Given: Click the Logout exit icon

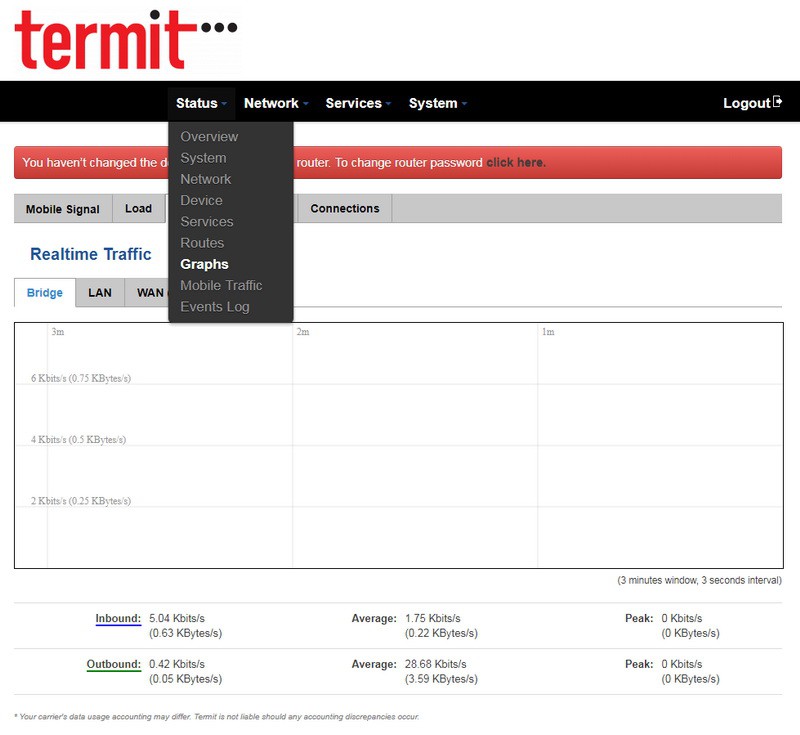Looking at the screenshot, I should click(x=778, y=102).
